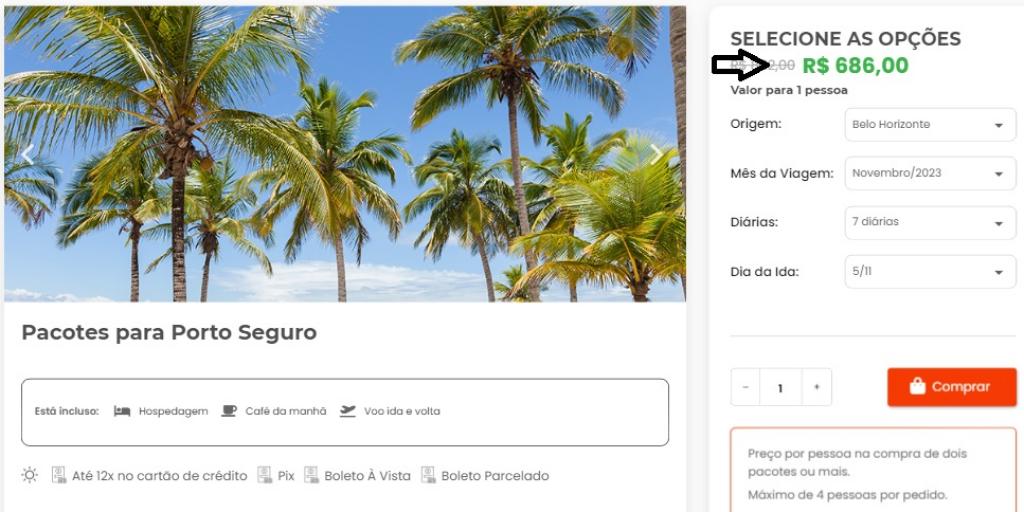Screen dimensions: 1024x512
Task: Open the Origem dropdown showing Belo Horizonte
Action: point(930,125)
